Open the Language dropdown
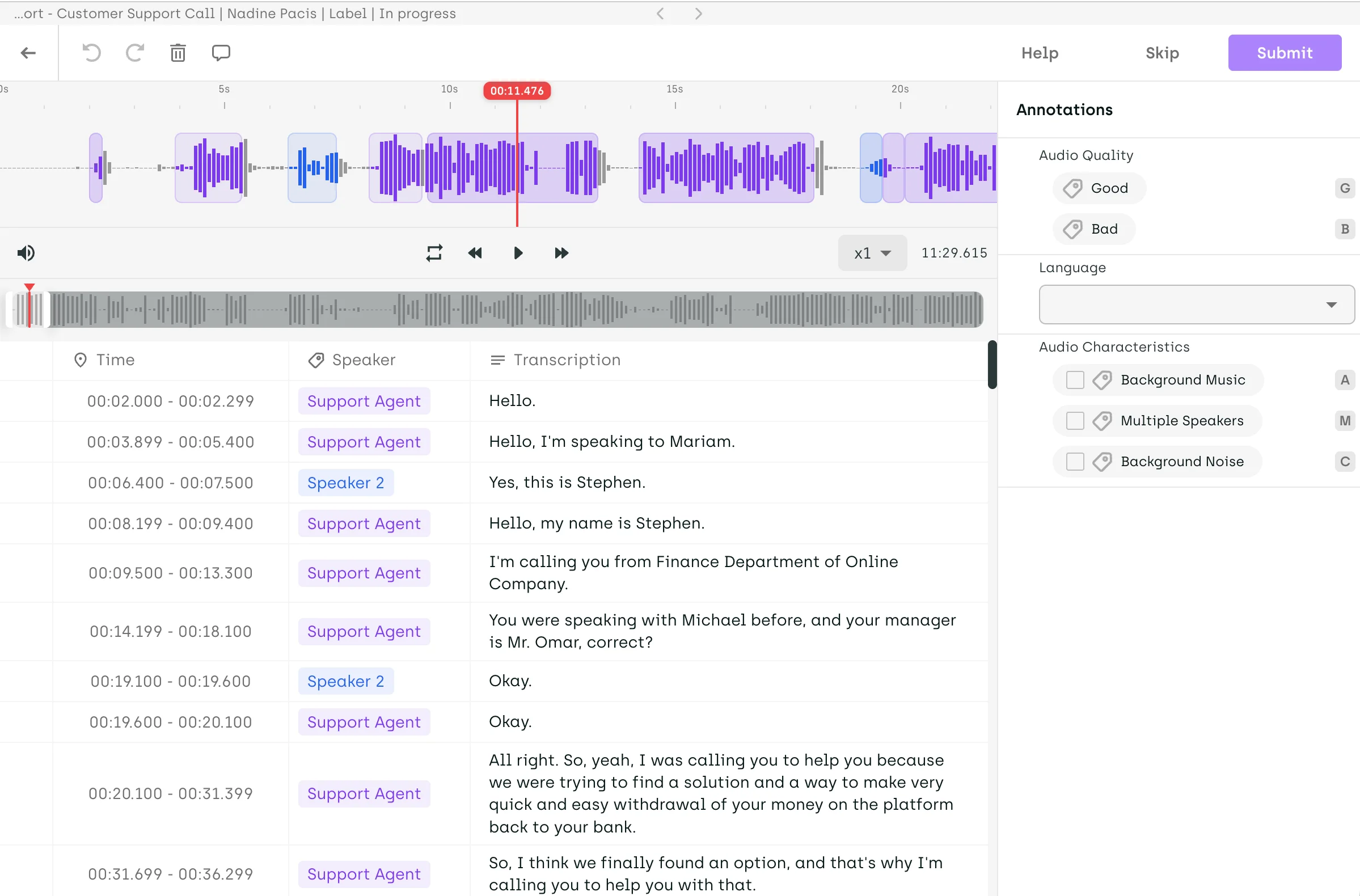1360x896 pixels. point(1196,305)
